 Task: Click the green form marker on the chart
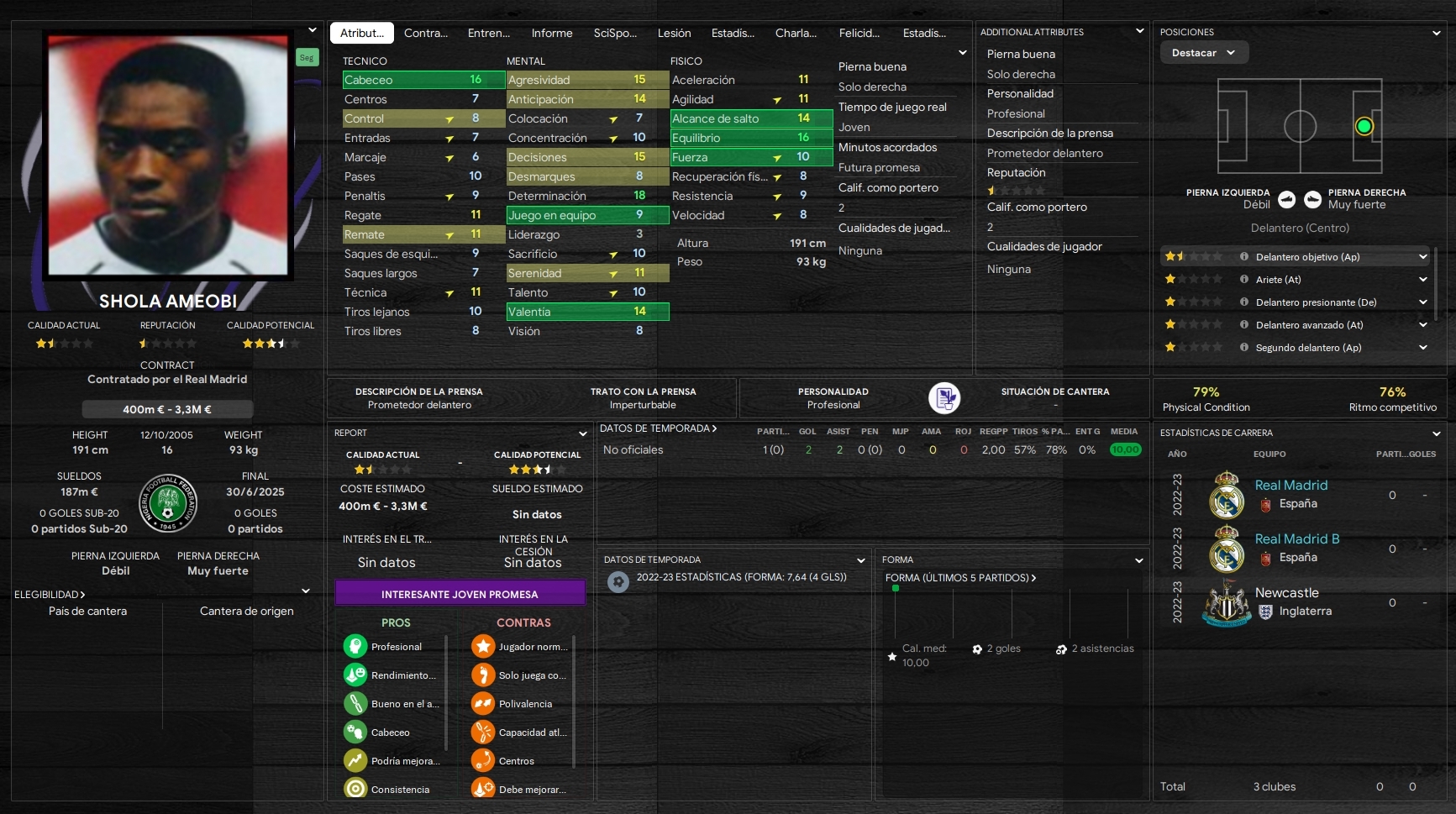pyautogui.click(x=896, y=588)
